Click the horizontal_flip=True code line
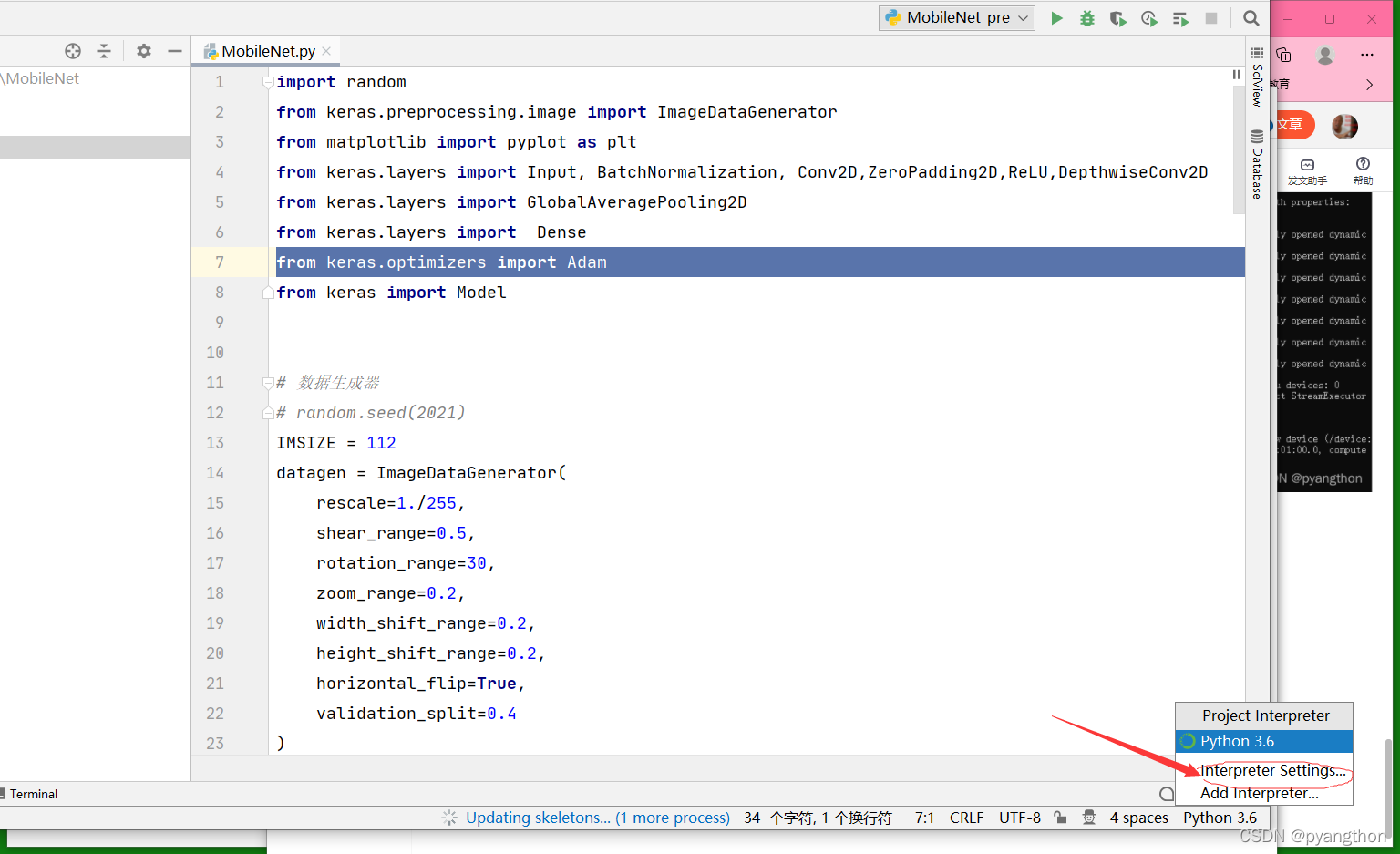This screenshot has width=1400, height=854. (421, 684)
